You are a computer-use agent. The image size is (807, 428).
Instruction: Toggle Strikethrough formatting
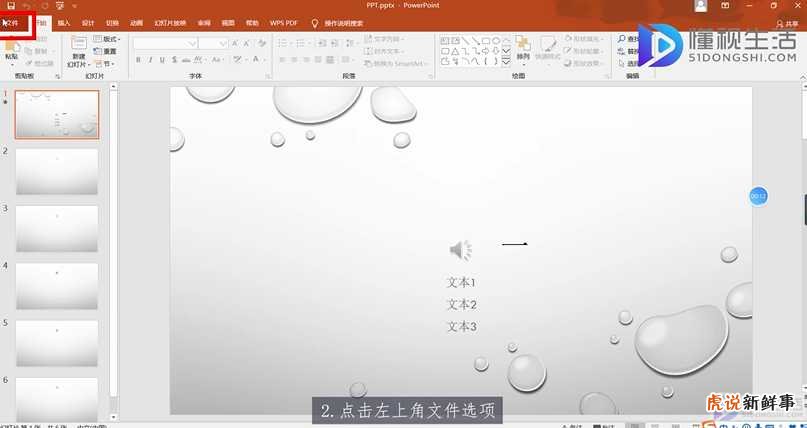click(x=187, y=60)
